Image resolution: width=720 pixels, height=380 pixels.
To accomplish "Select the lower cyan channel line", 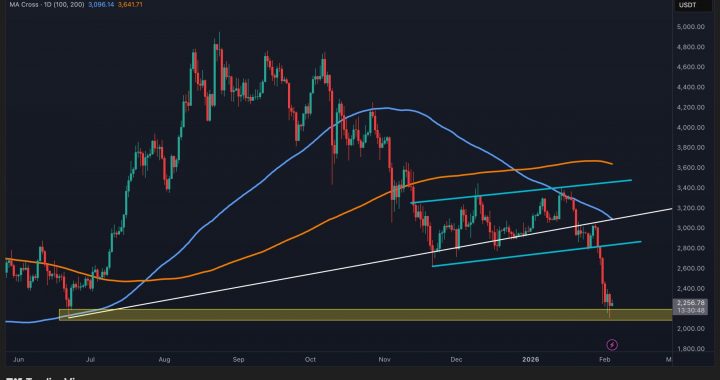I will pyautogui.click(x=537, y=253).
